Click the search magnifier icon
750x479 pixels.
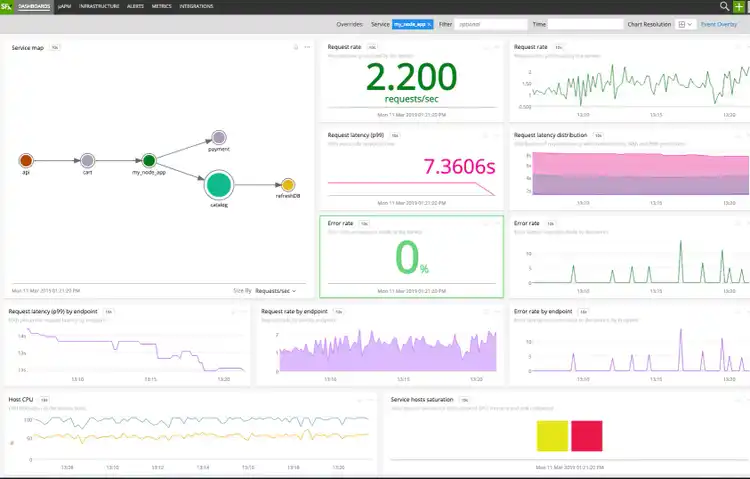tap(723, 6)
